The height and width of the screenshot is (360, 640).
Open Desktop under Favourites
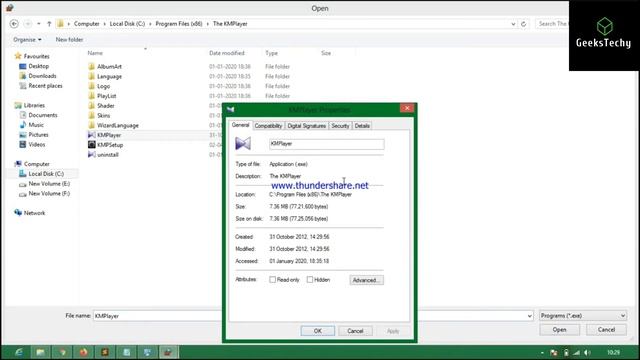38,66
